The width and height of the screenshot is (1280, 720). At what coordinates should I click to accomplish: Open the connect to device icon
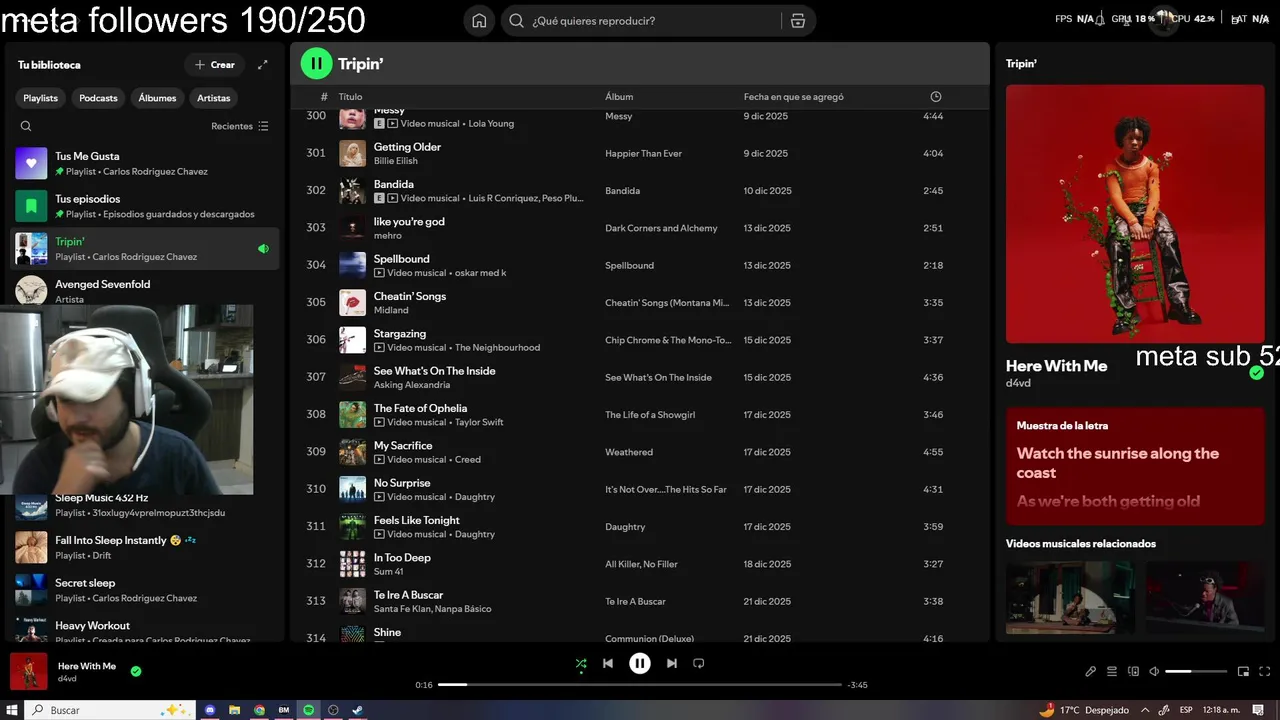point(1133,671)
